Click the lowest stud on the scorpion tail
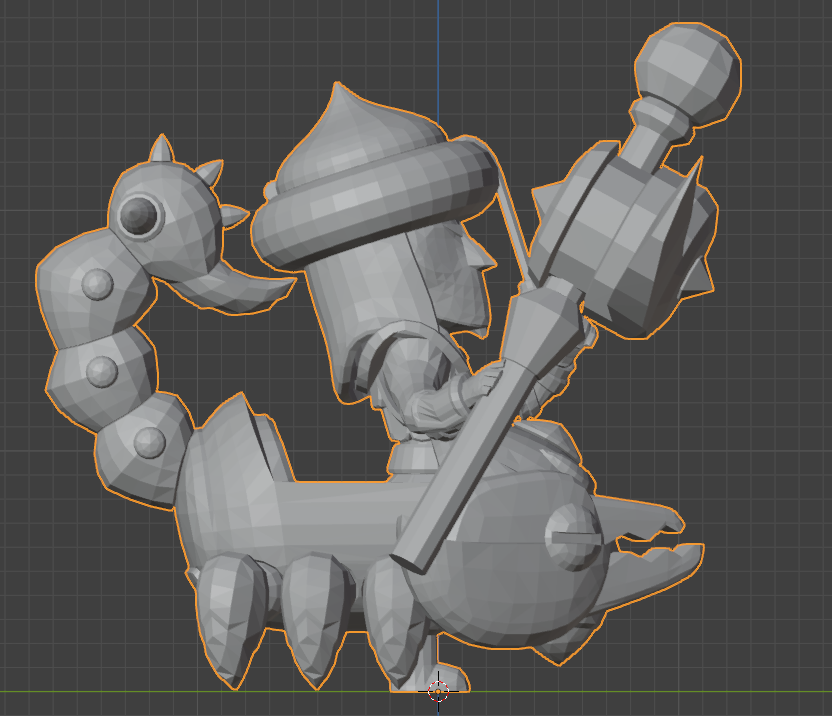This screenshot has width=832, height=716. click(x=149, y=441)
